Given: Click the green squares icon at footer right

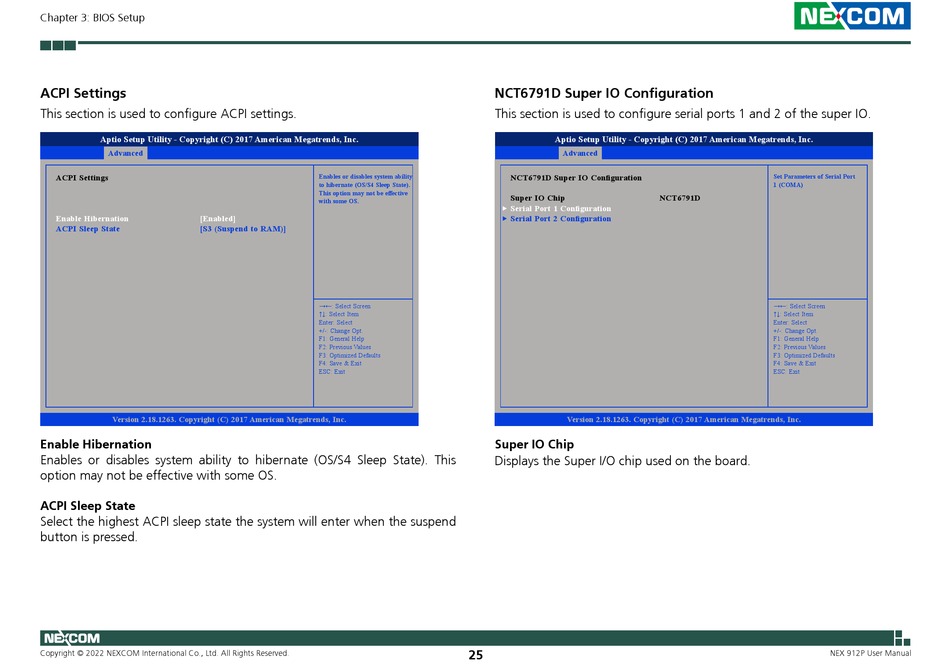Looking at the screenshot, I should (x=902, y=638).
